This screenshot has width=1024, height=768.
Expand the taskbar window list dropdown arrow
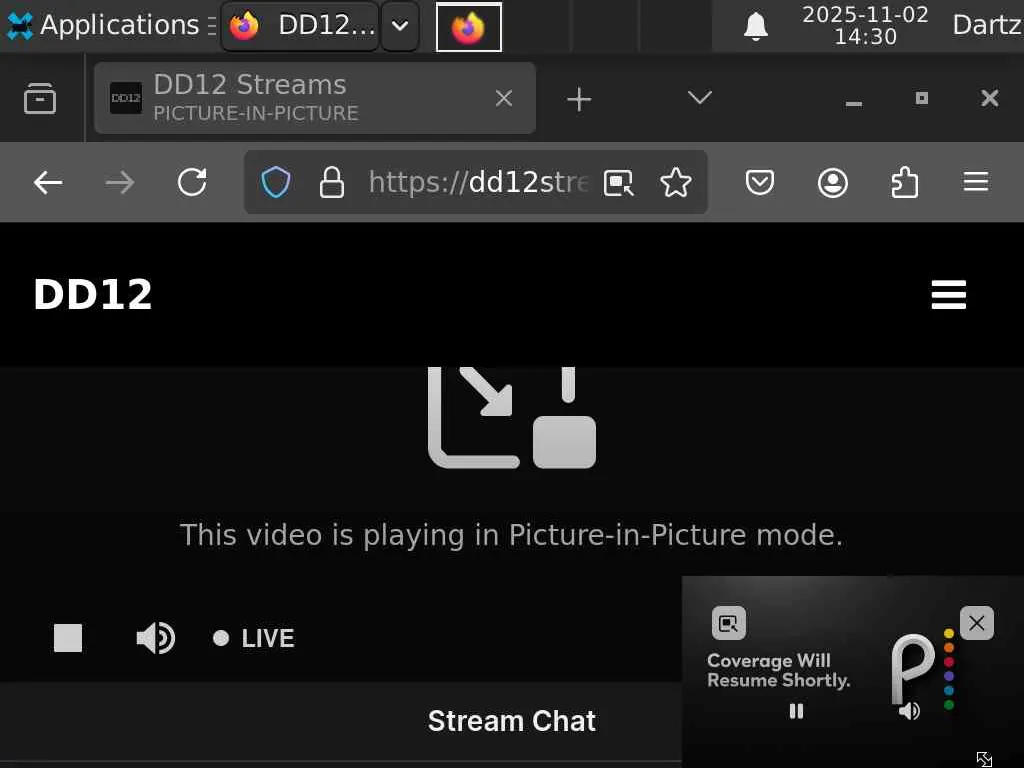400,26
